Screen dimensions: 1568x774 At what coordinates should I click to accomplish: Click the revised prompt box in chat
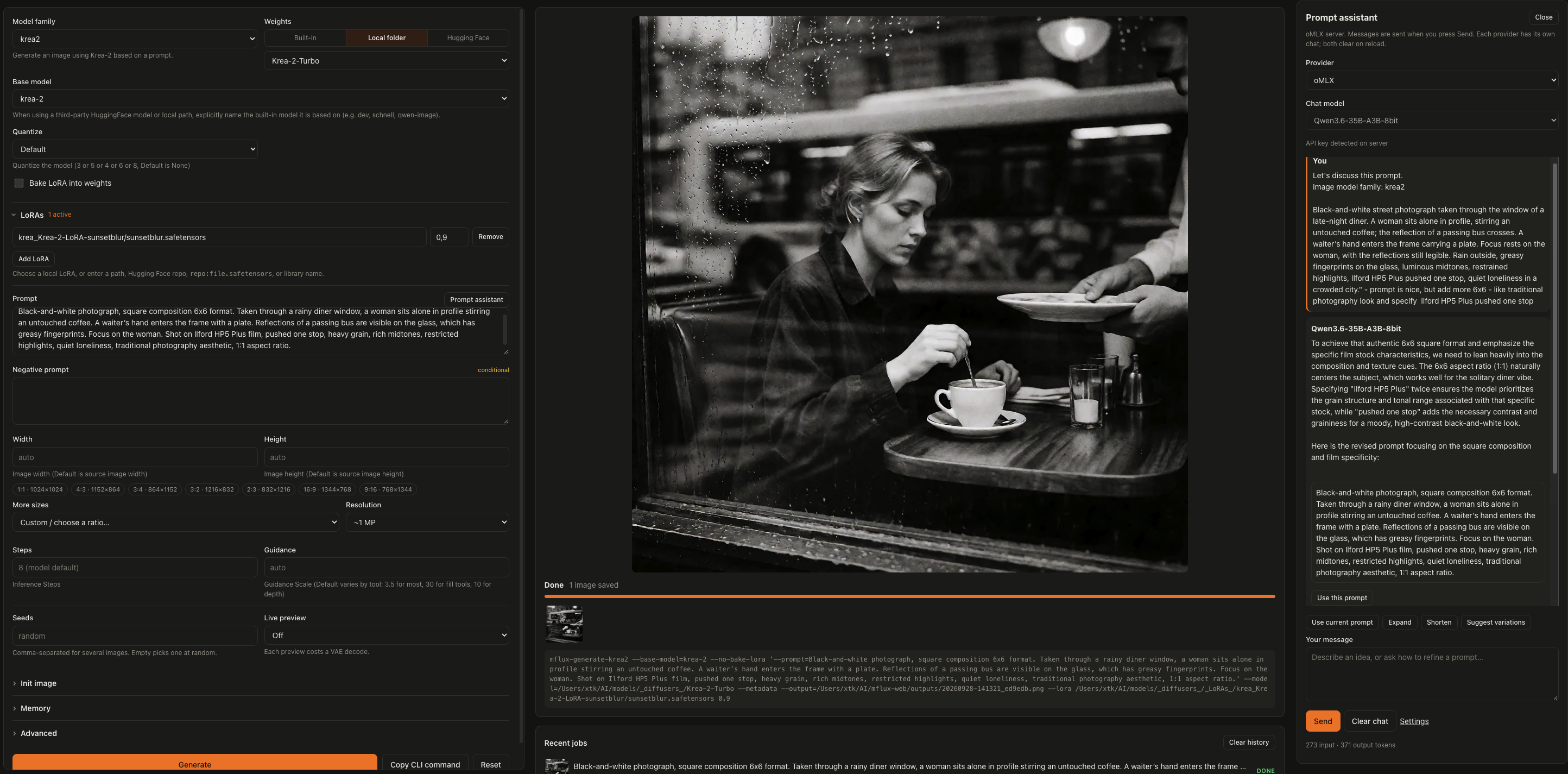coord(1427,533)
